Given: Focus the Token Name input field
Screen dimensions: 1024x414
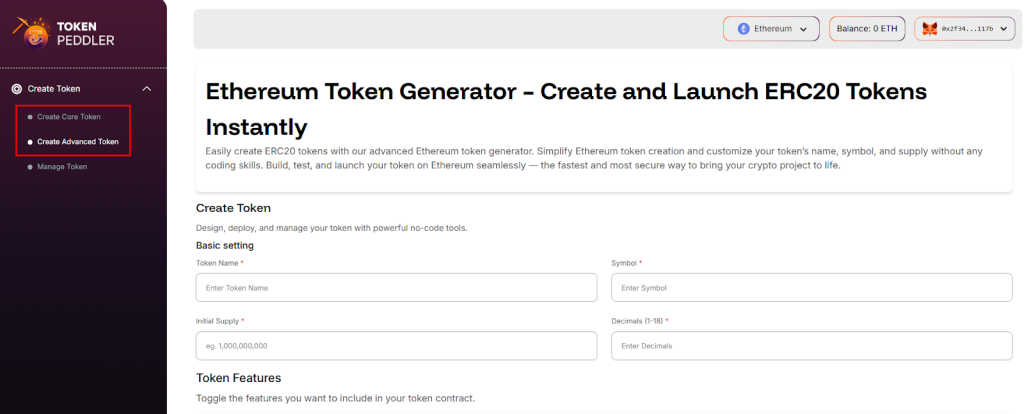Looking at the screenshot, I should (396, 288).
